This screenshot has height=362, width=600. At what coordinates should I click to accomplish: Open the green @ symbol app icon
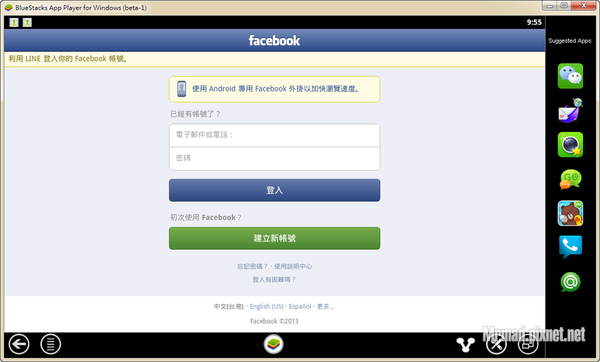point(570,282)
